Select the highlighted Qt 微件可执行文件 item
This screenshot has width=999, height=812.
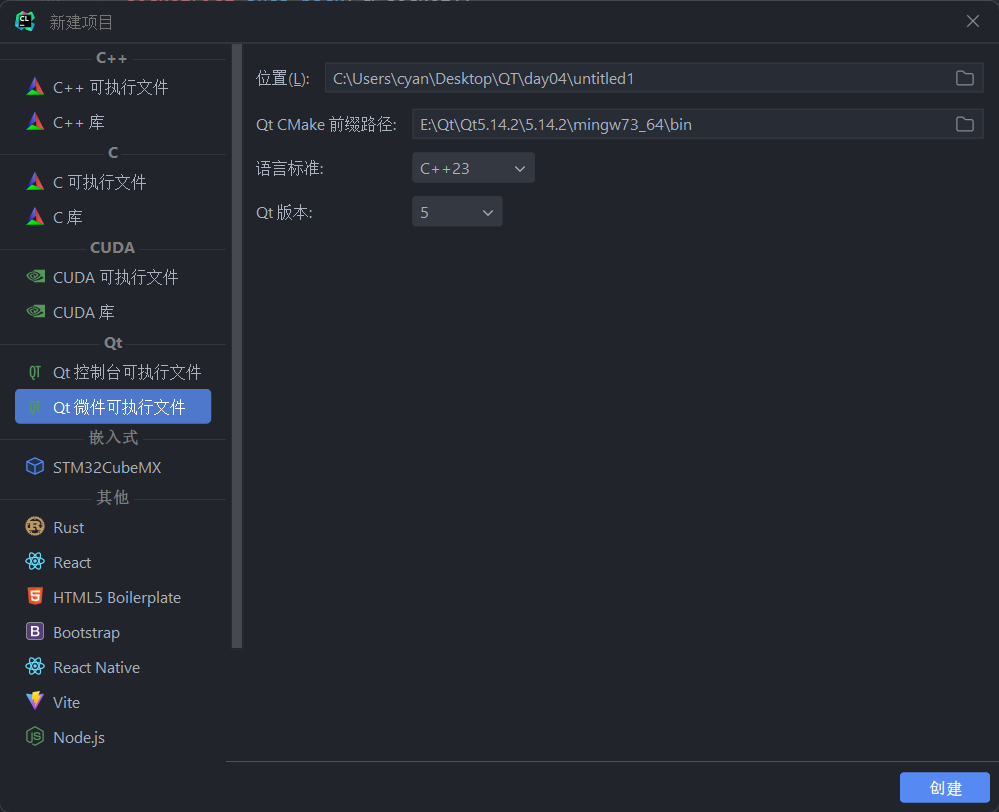click(118, 407)
